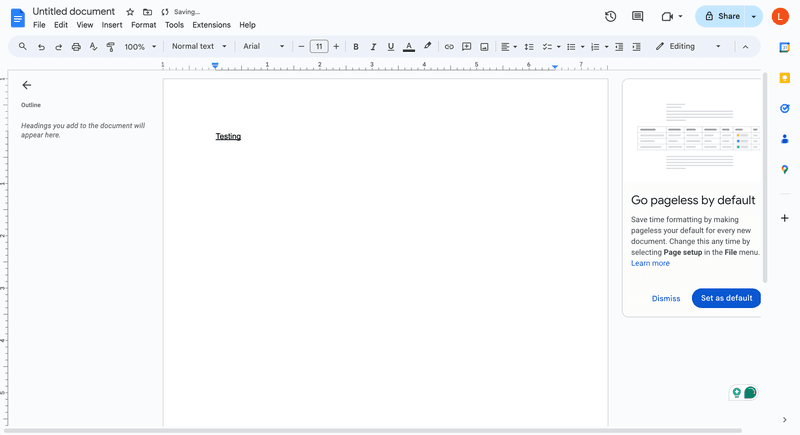Open Google Tasks in the side panel
800x435 pixels.
click(785, 108)
